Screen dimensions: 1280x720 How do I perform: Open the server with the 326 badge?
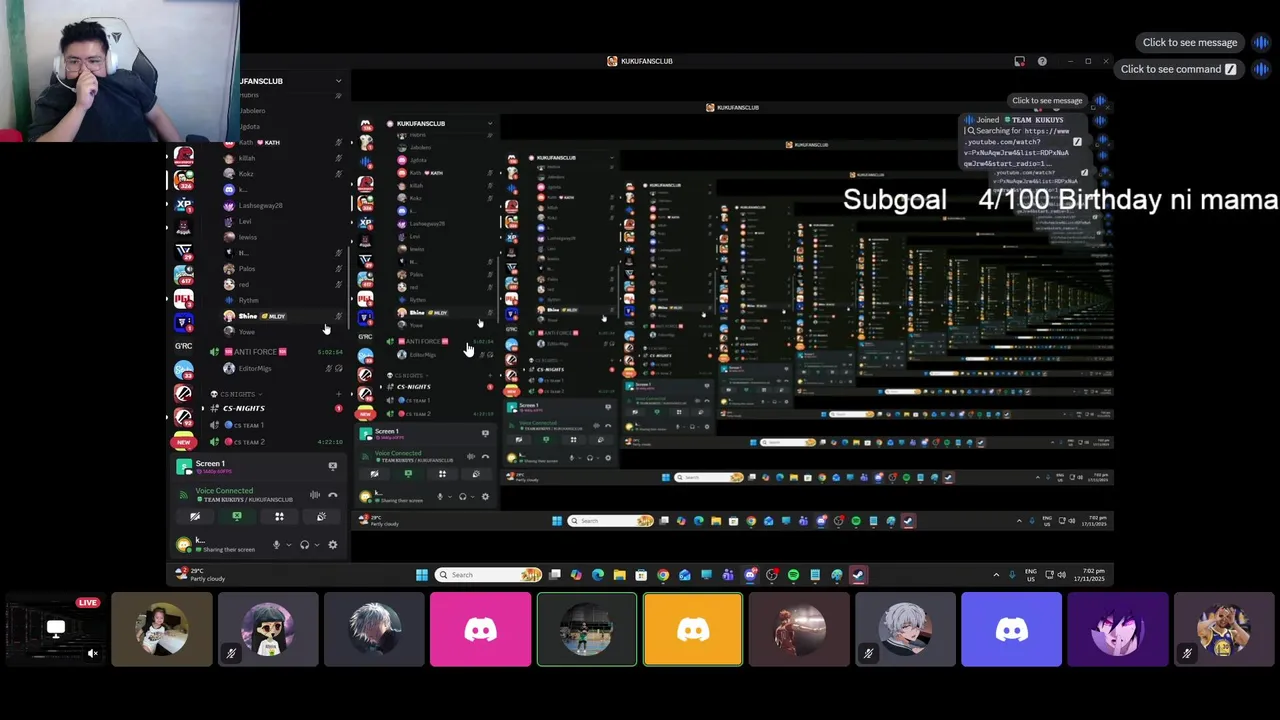pyautogui.click(x=183, y=178)
